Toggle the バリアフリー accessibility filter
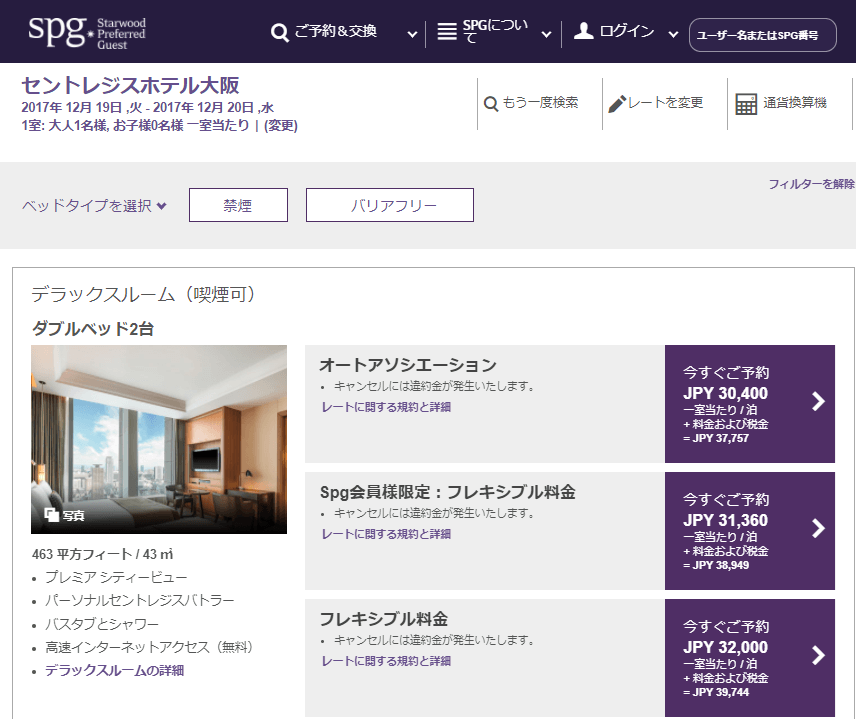Viewport: 856px width, 719px height. pos(389,205)
